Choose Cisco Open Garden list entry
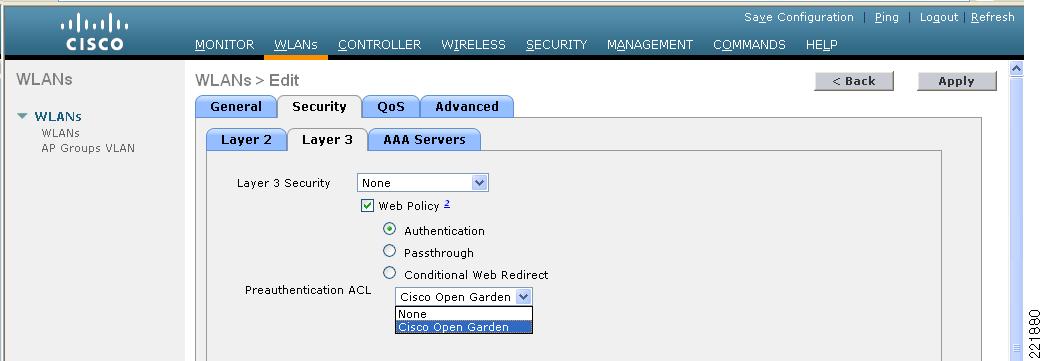The image size is (1042, 361). point(464,326)
